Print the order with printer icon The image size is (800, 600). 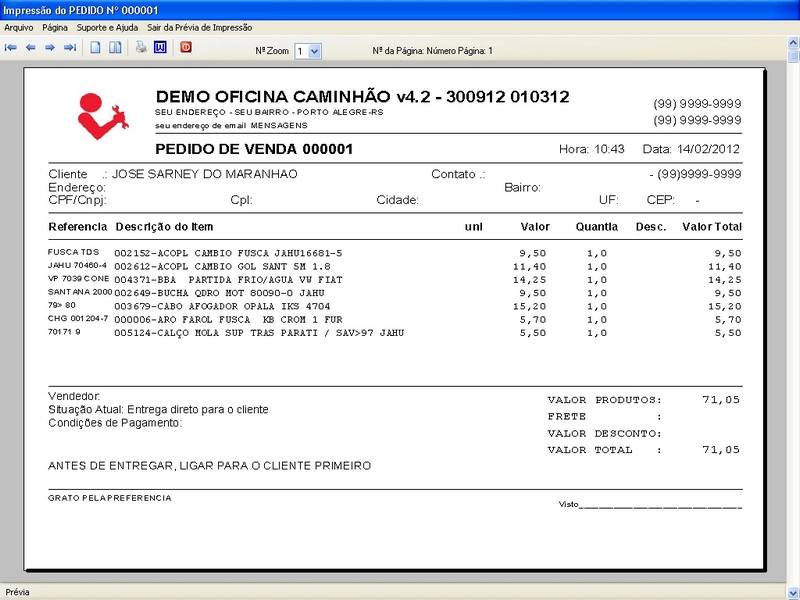tap(142, 47)
